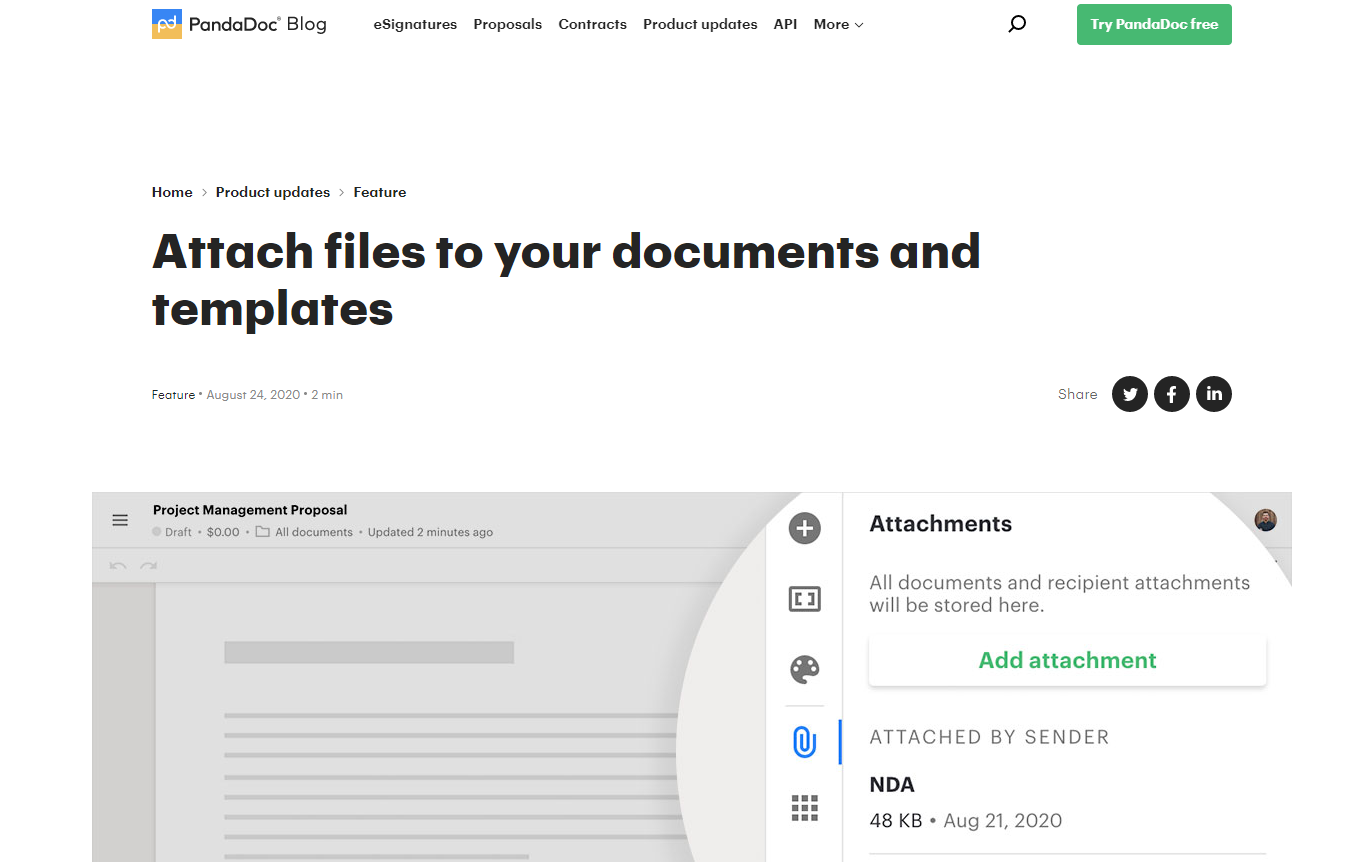The width and height of the screenshot is (1359, 862).
Task: Switch to the Contracts nav item
Action: pyautogui.click(x=593, y=24)
